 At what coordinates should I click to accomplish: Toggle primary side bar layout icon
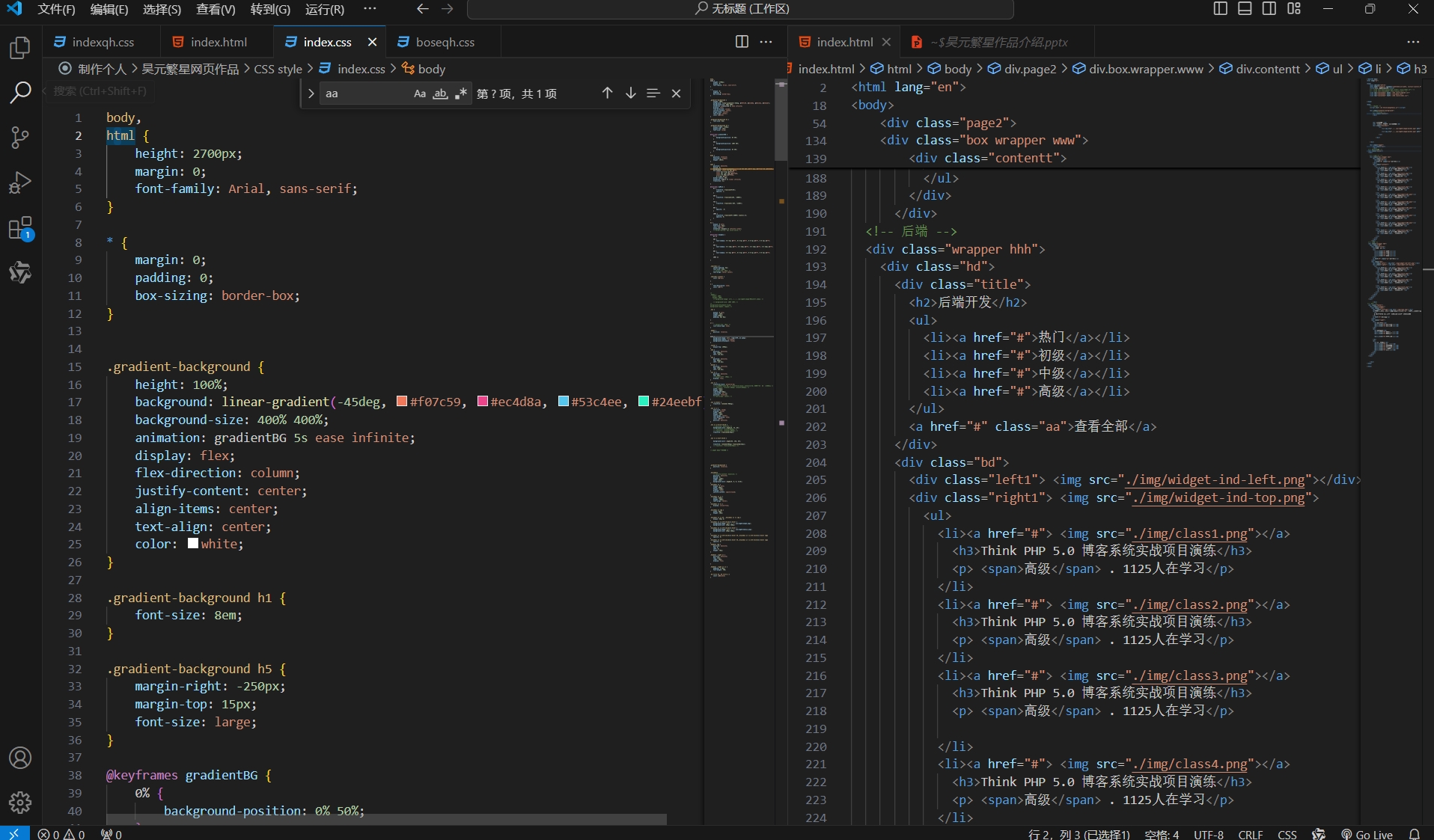pos(1220,9)
